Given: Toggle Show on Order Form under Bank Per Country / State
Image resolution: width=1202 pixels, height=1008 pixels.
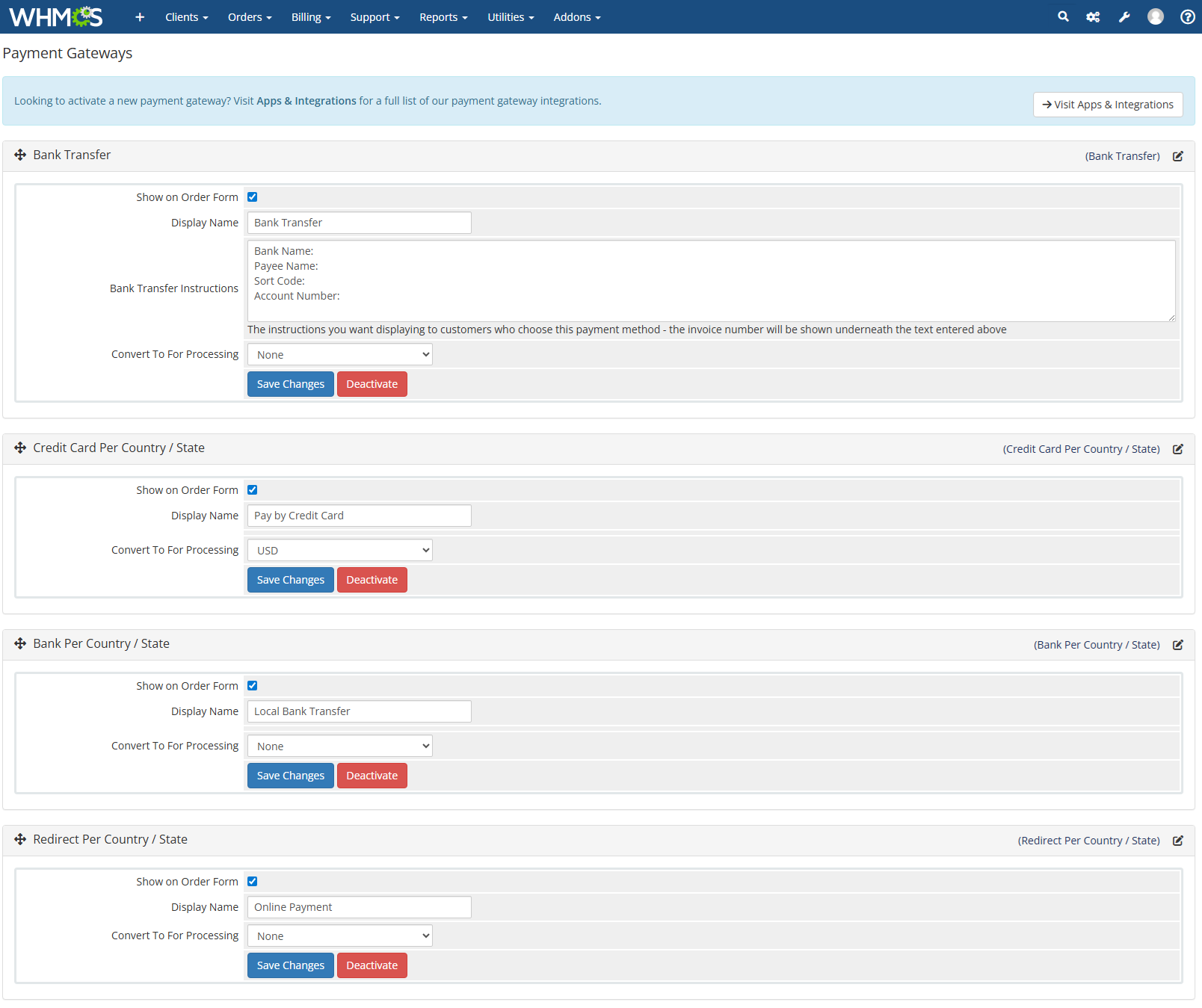Looking at the screenshot, I should 252,685.
